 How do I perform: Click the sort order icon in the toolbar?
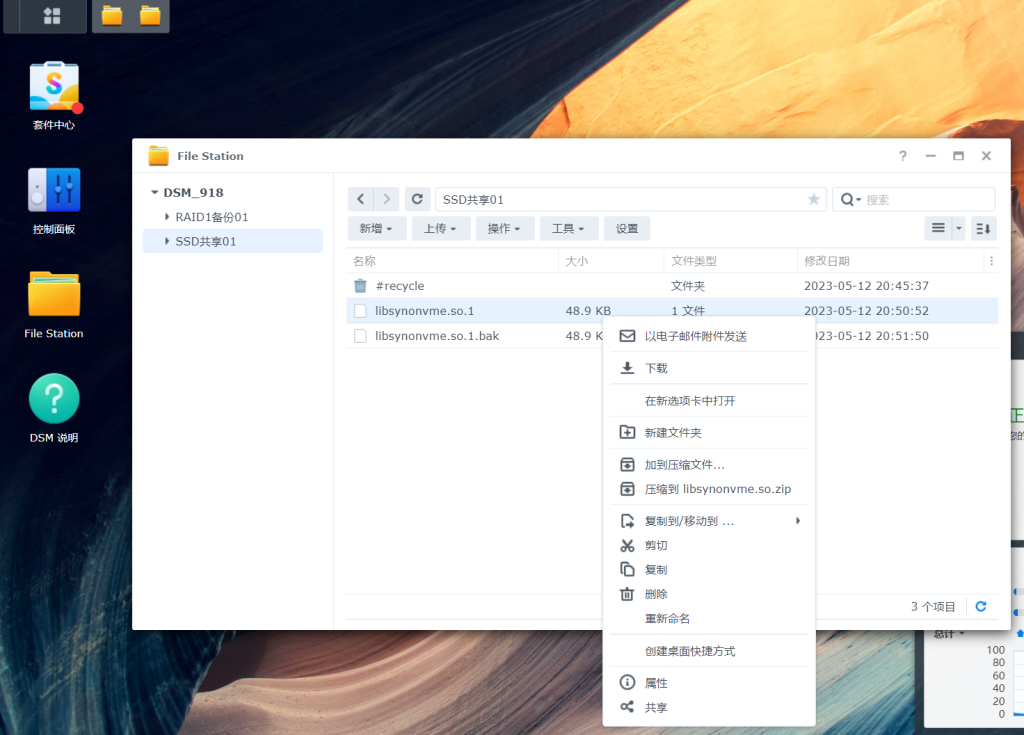click(984, 228)
